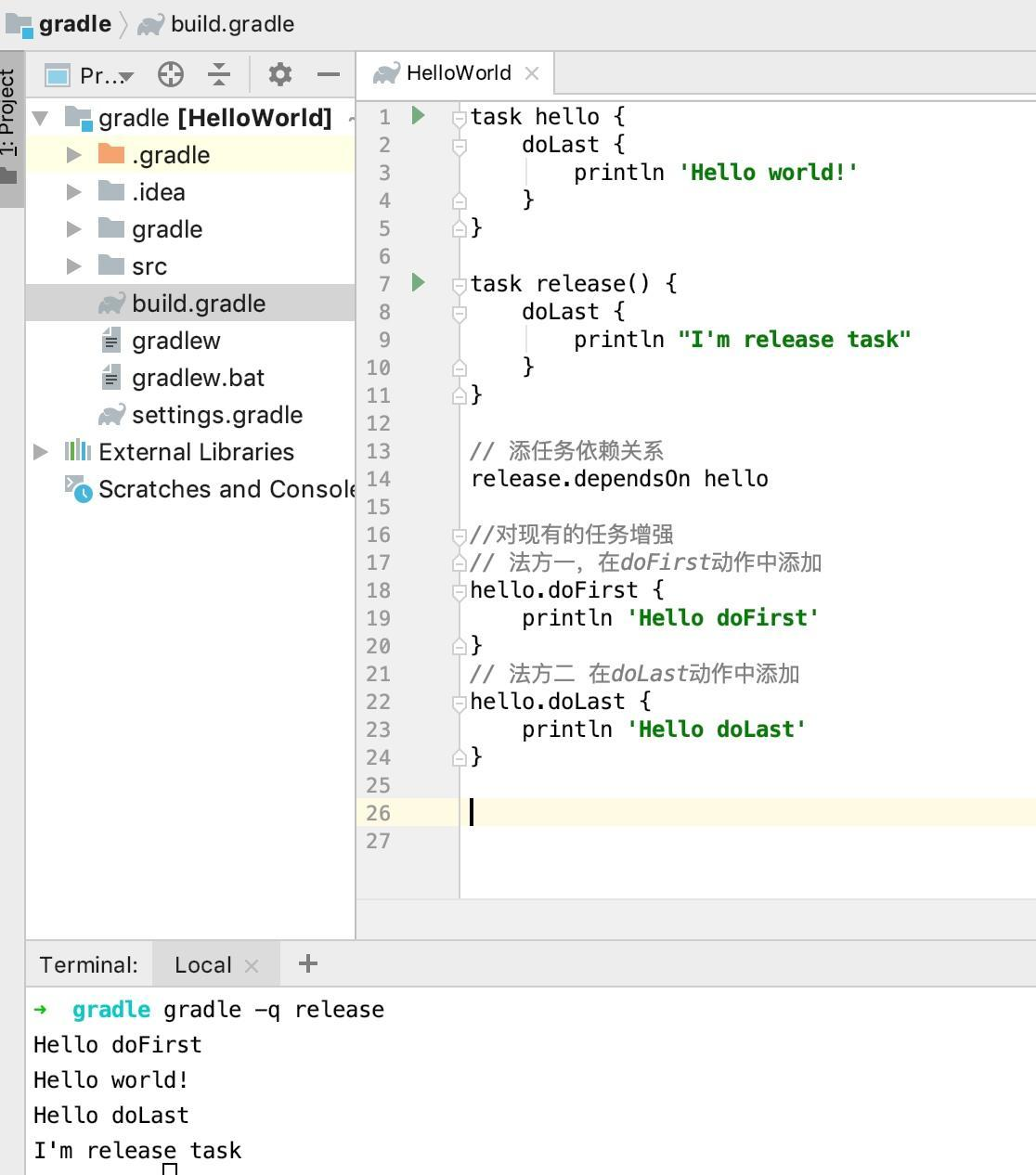Select the gradlew file
The width and height of the screenshot is (1036, 1175).
click(x=190, y=341)
